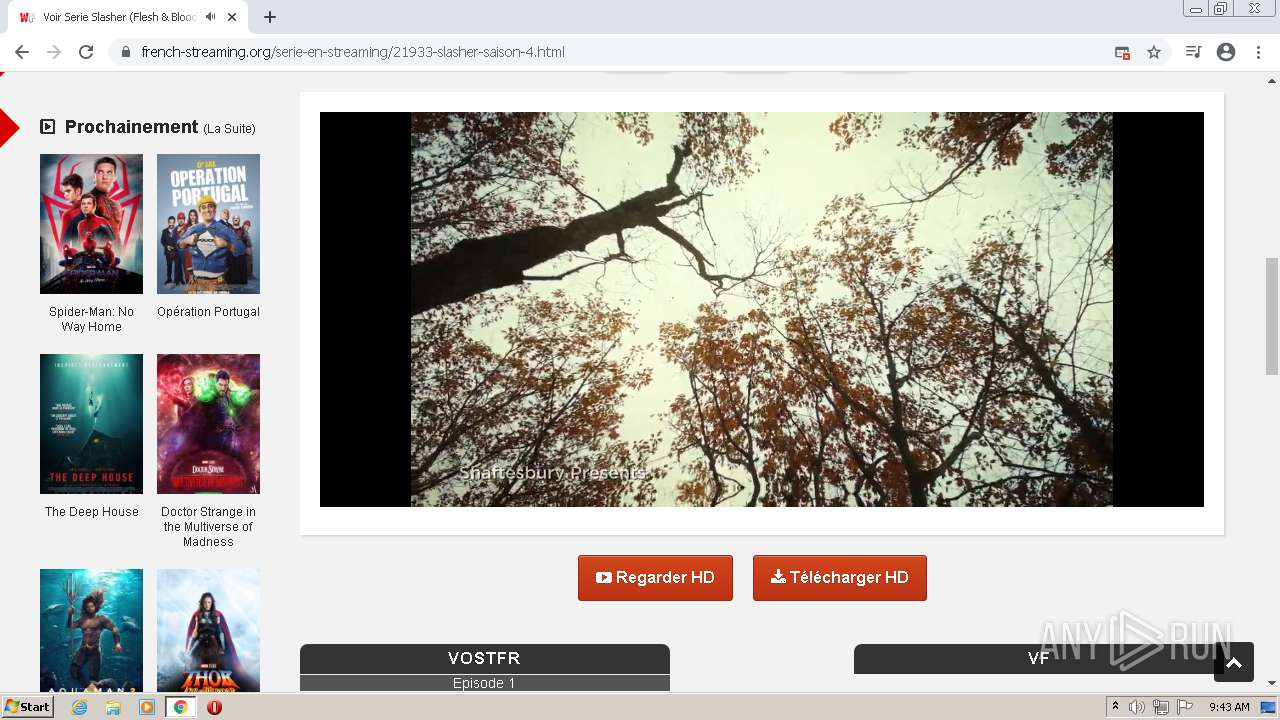Open the Chrome three-dot menu
Viewport: 1280px width, 720px height.
(x=1258, y=52)
